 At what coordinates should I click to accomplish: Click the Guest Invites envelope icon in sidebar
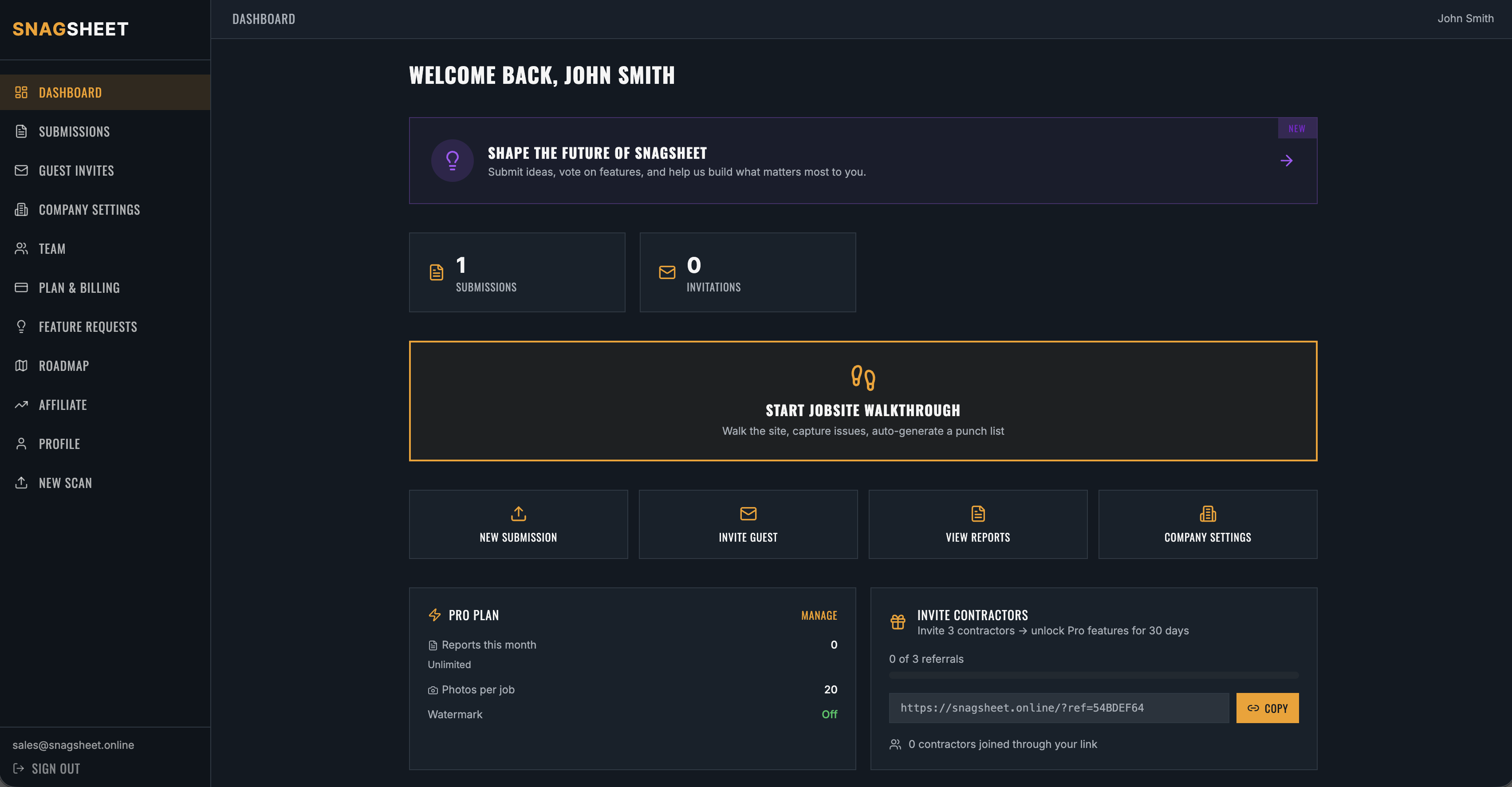tap(21, 170)
